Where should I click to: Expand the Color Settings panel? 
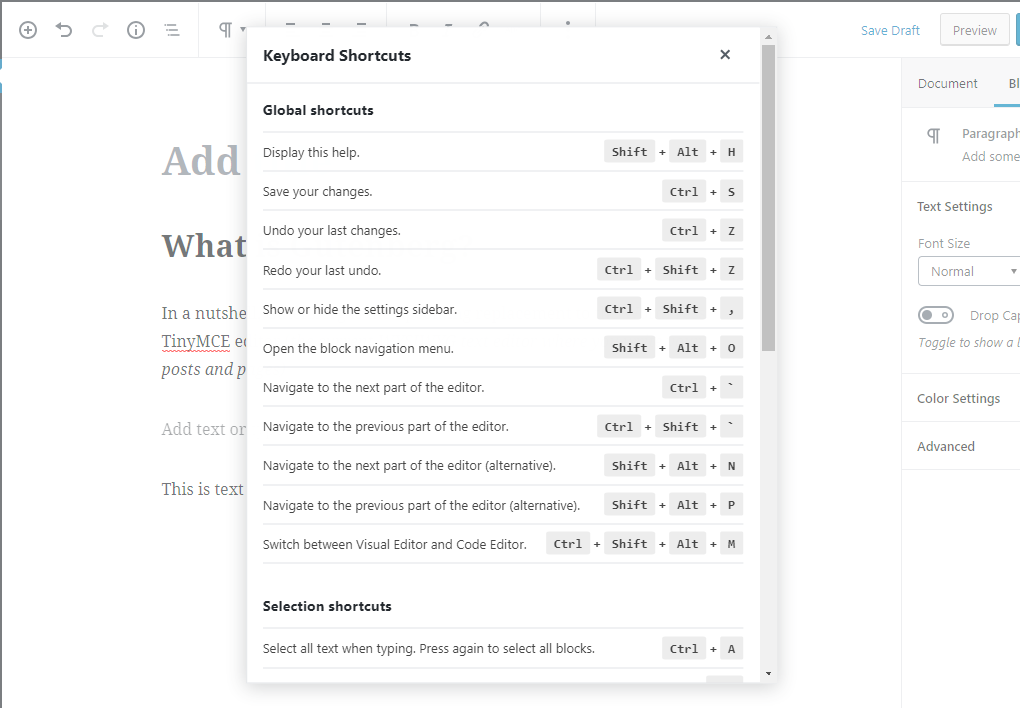pos(961,398)
